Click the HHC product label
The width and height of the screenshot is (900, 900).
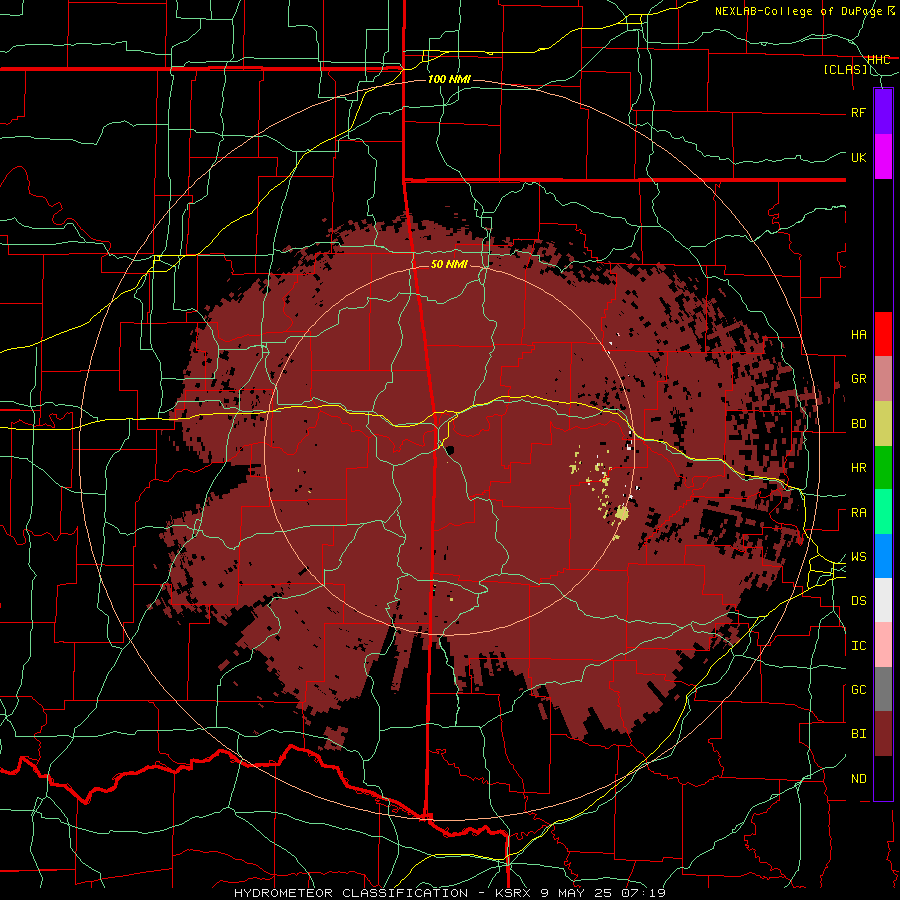(x=878, y=60)
